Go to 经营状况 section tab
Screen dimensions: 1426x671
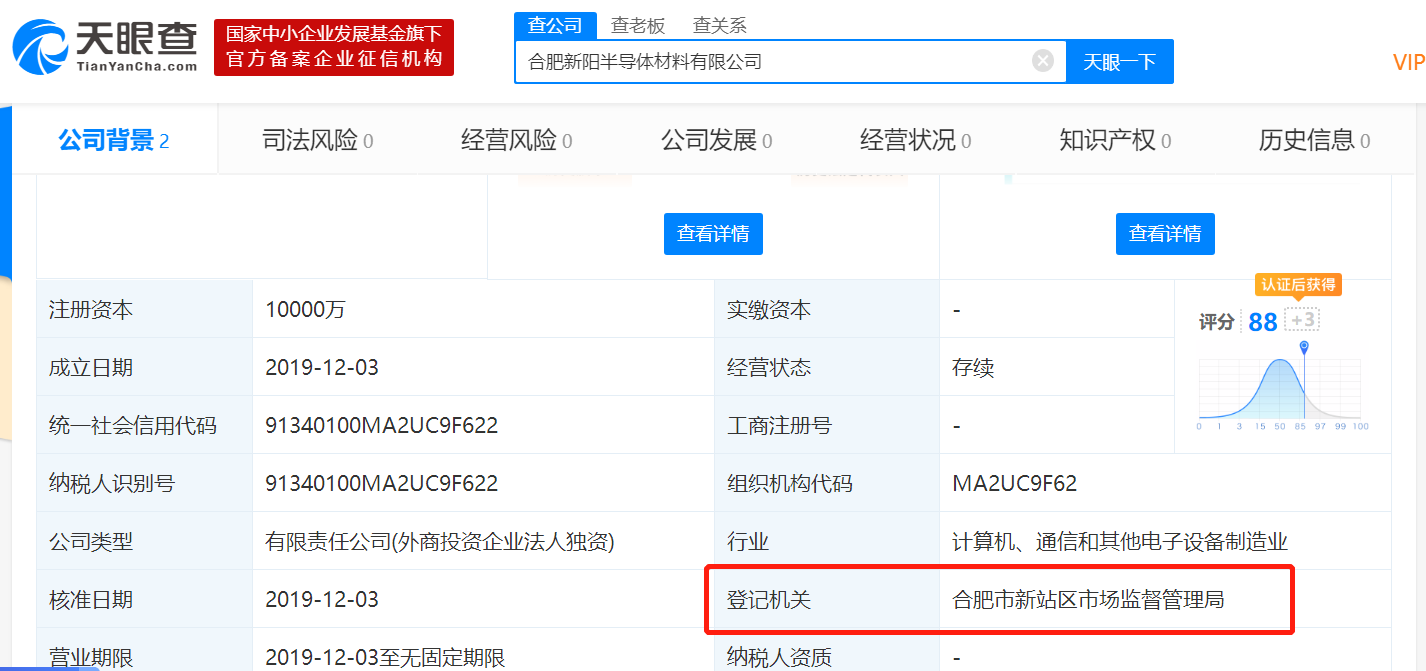coord(915,141)
